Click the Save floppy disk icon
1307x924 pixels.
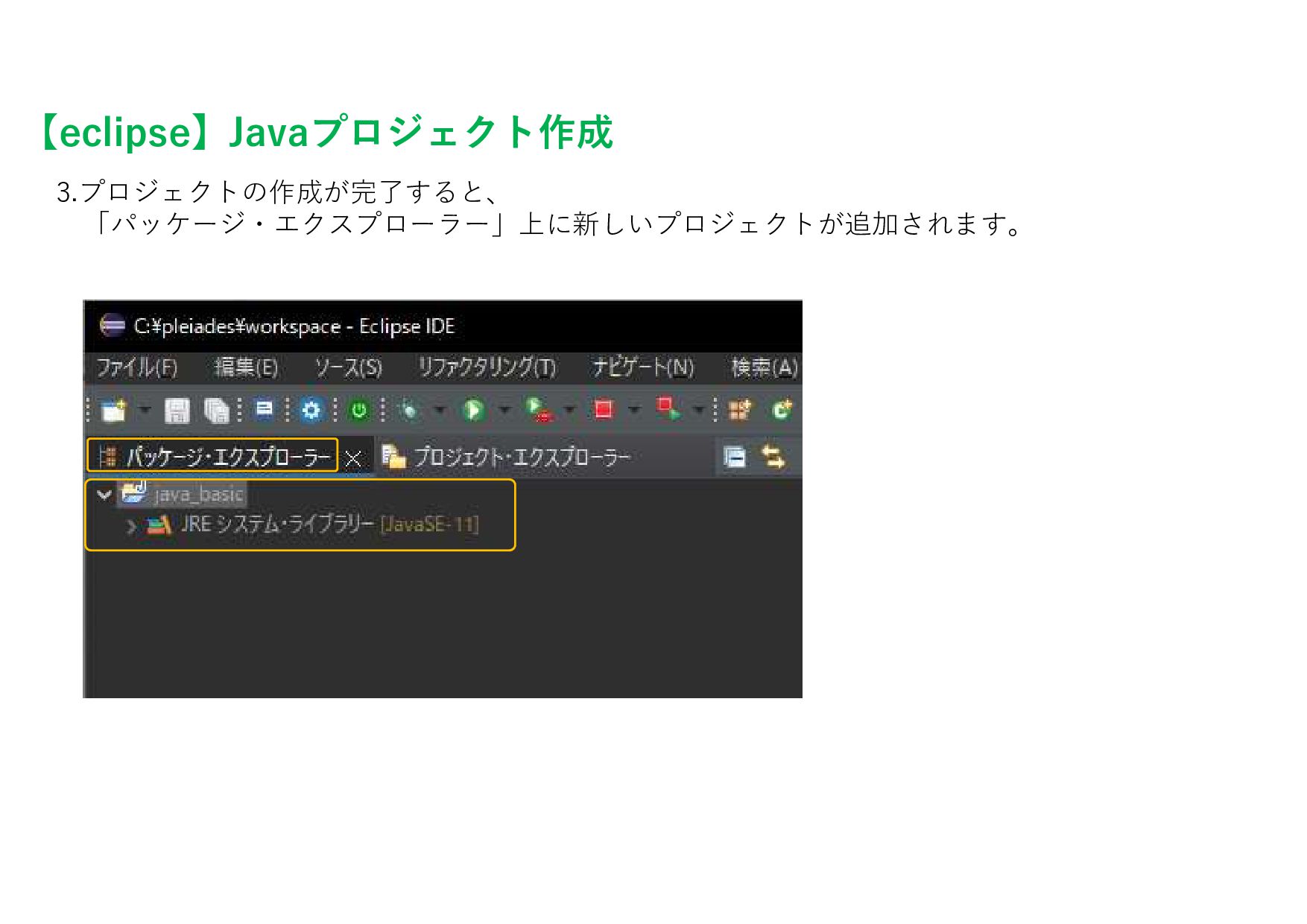click(177, 410)
